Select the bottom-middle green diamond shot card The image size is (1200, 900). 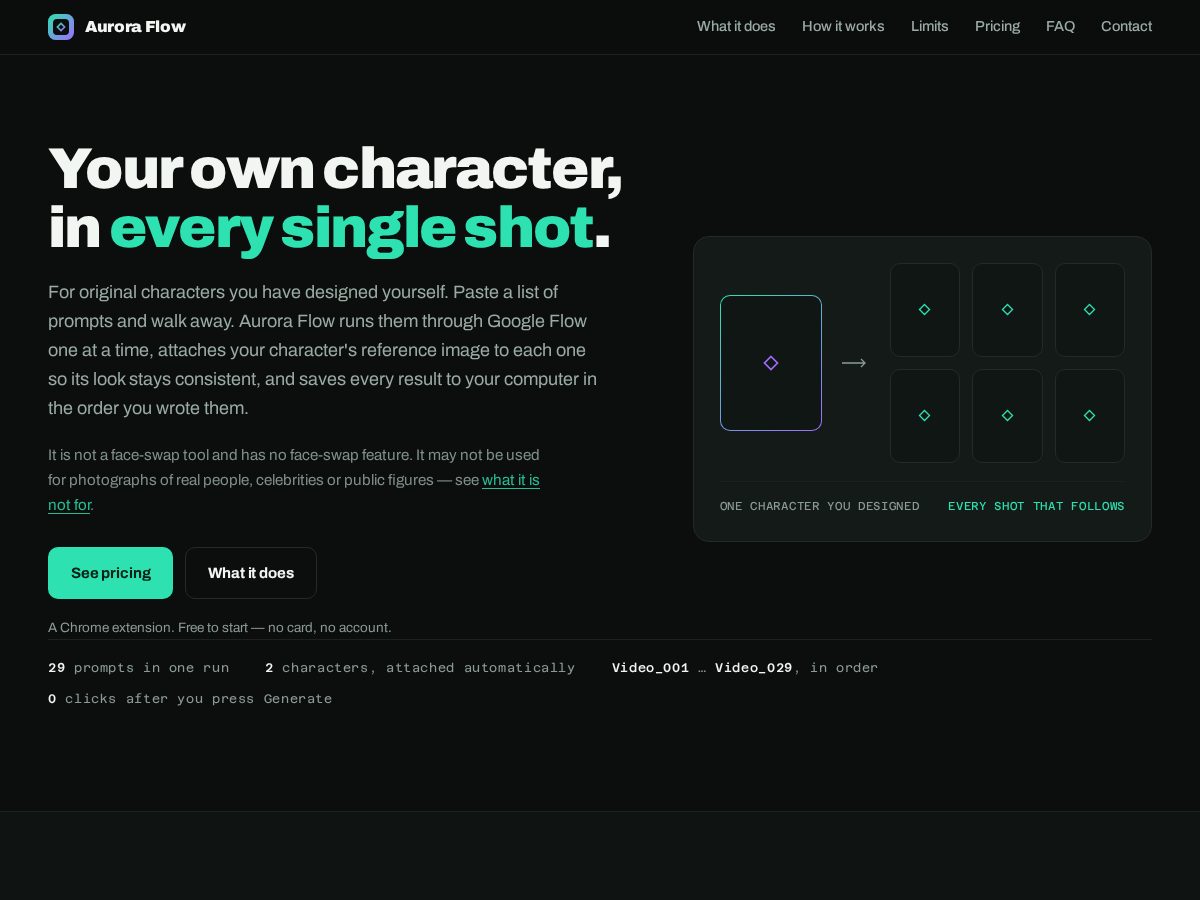pos(1007,416)
